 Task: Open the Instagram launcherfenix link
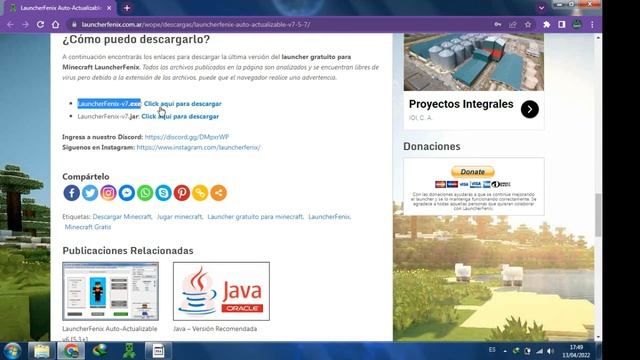pyautogui.click(x=198, y=147)
